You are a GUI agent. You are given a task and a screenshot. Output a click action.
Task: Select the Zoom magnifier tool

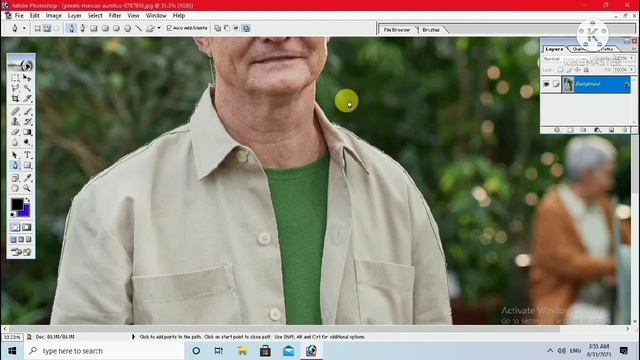click(27, 188)
